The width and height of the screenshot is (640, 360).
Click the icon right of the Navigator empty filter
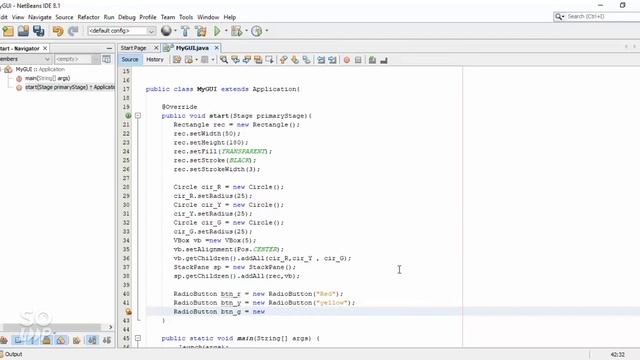click(x=107, y=59)
